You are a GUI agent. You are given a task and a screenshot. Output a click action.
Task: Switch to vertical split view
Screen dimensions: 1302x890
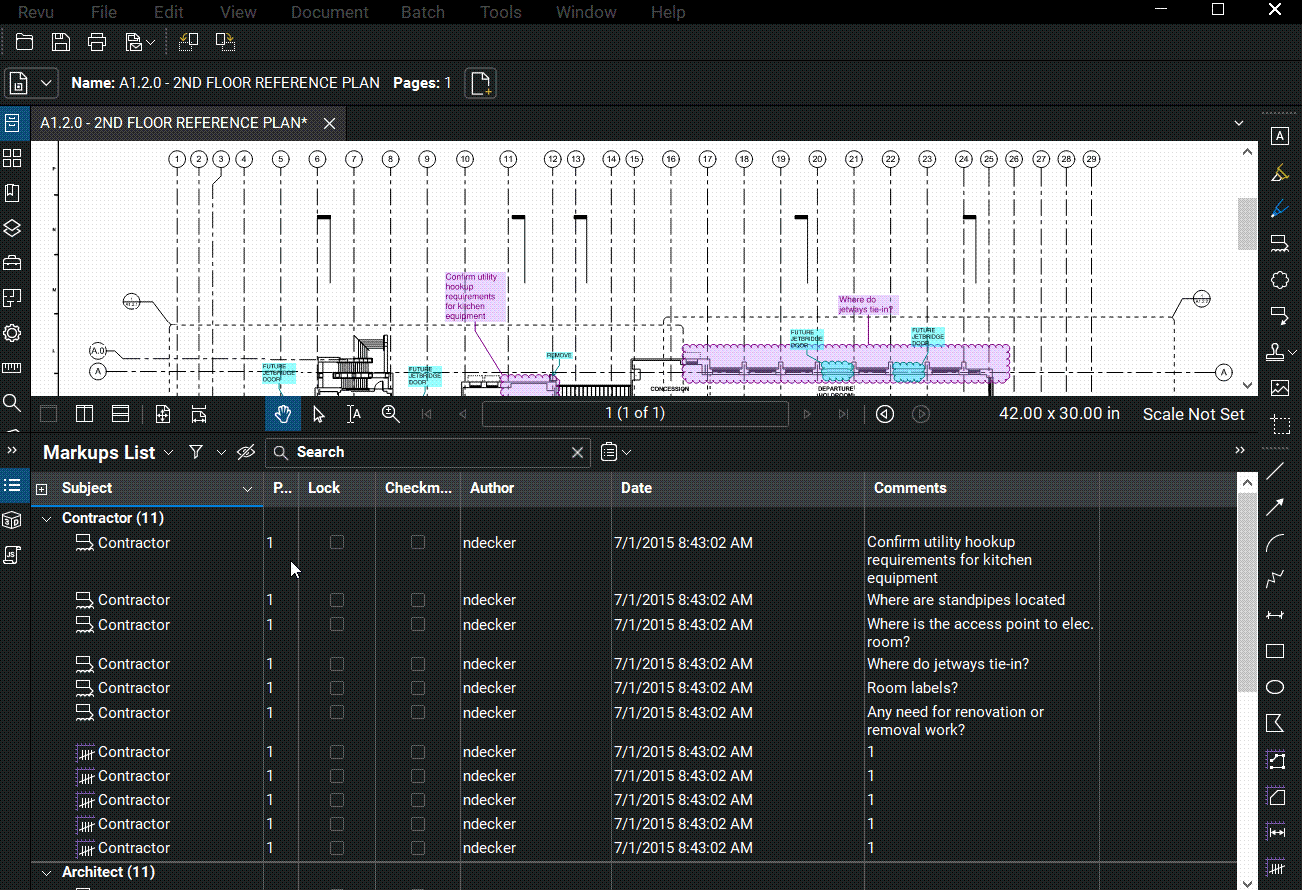point(85,414)
